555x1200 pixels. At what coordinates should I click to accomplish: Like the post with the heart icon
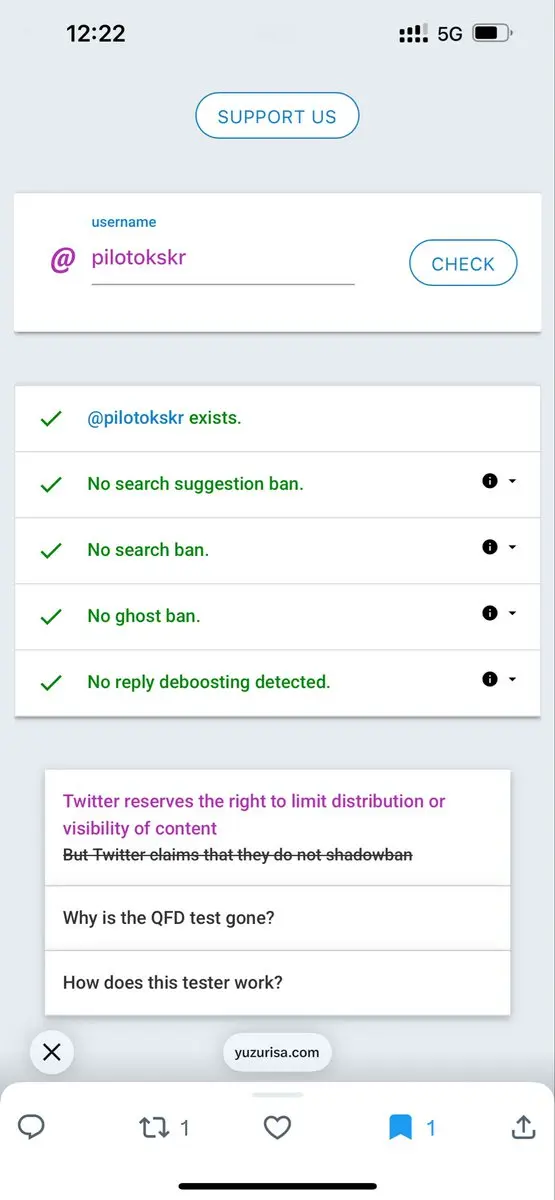277,1128
